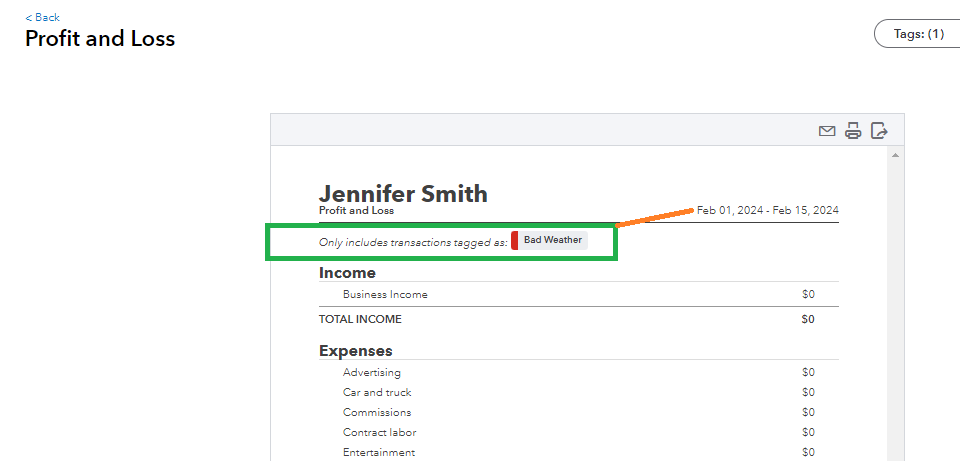Click the scrollbar up arrow in the report
Screen dimensions: 960x461
click(894, 155)
